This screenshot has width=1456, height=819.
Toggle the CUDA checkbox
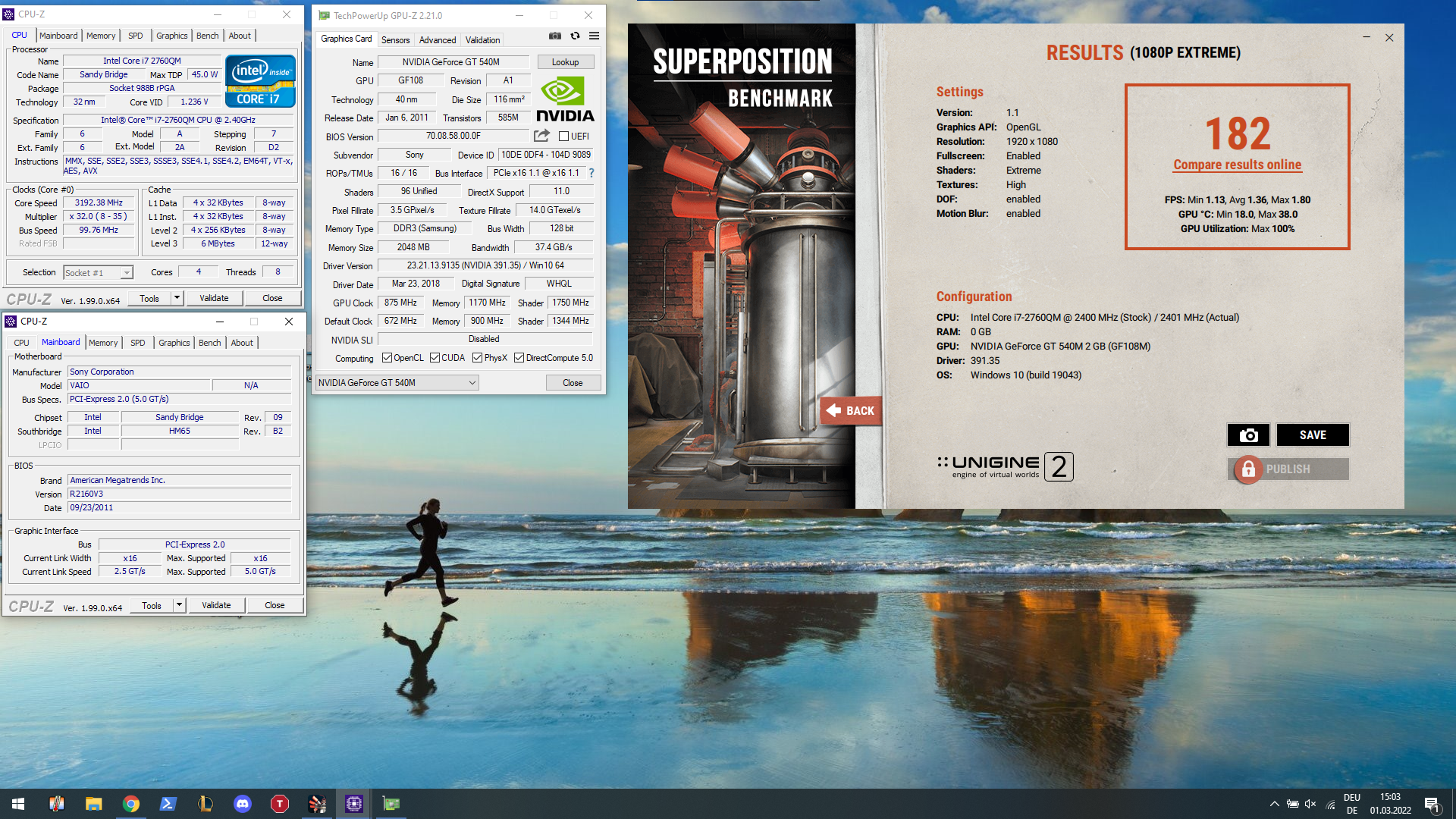(435, 358)
